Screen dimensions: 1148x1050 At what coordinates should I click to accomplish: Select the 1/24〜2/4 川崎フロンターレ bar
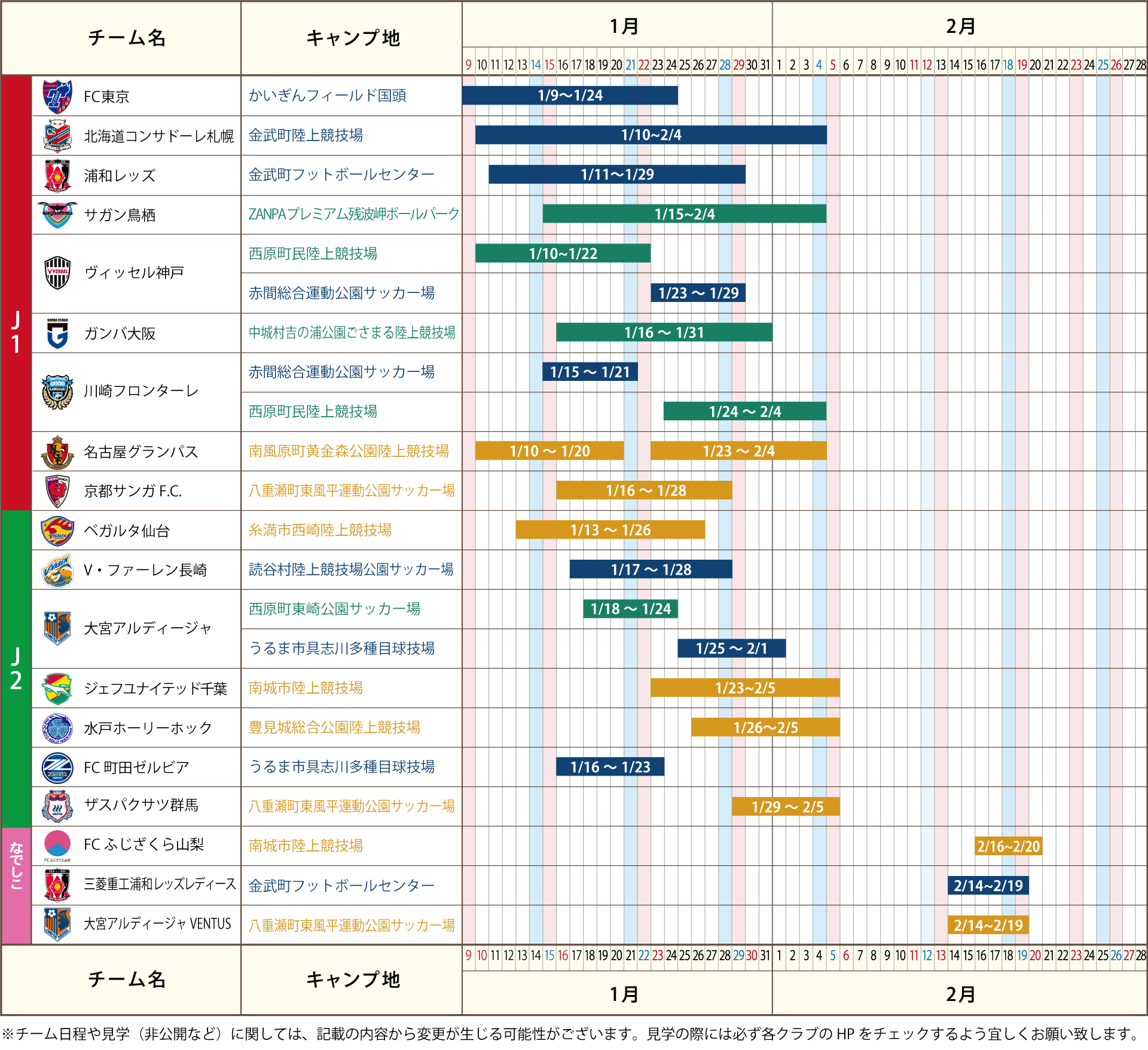pyautogui.click(x=745, y=411)
